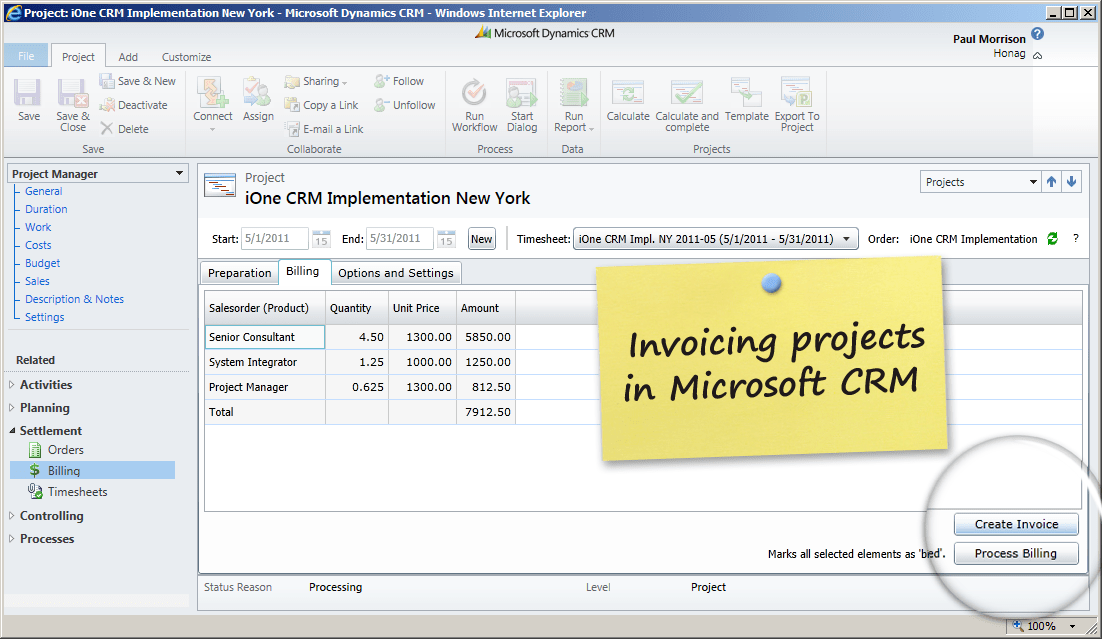Open the Projects record set dropdown
Screen dimensions: 1102x639
coord(1032,181)
